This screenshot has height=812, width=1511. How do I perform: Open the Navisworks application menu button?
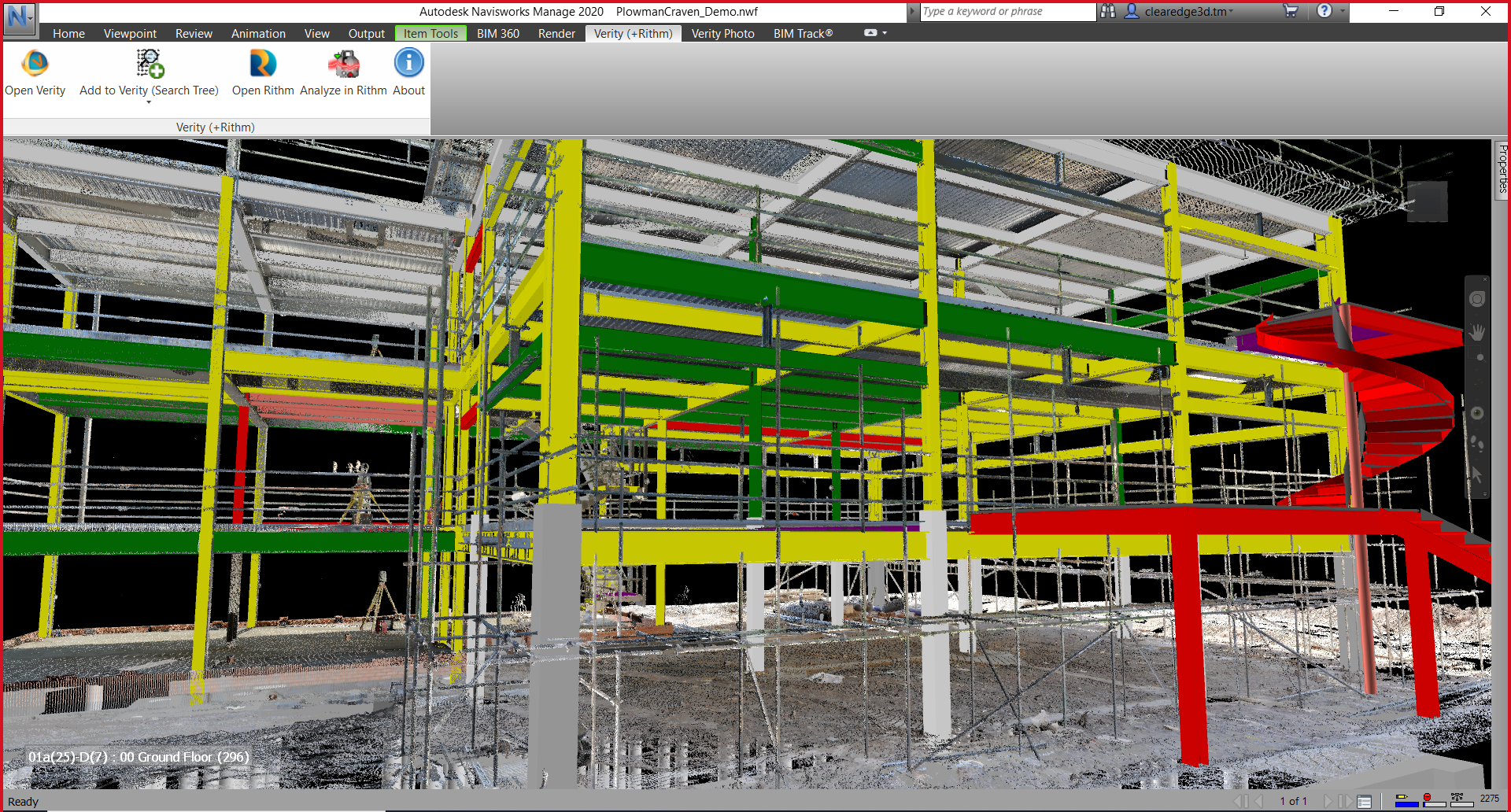pyautogui.click(x=19, y=18)
